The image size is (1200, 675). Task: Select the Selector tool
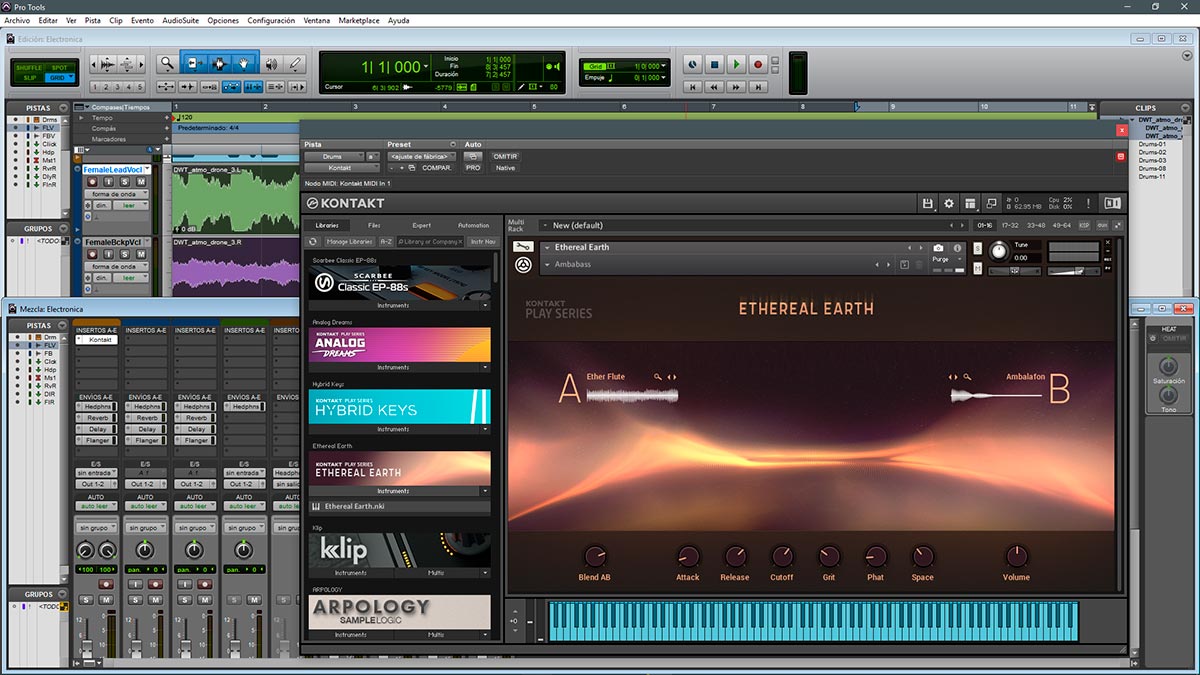(219, 63)
